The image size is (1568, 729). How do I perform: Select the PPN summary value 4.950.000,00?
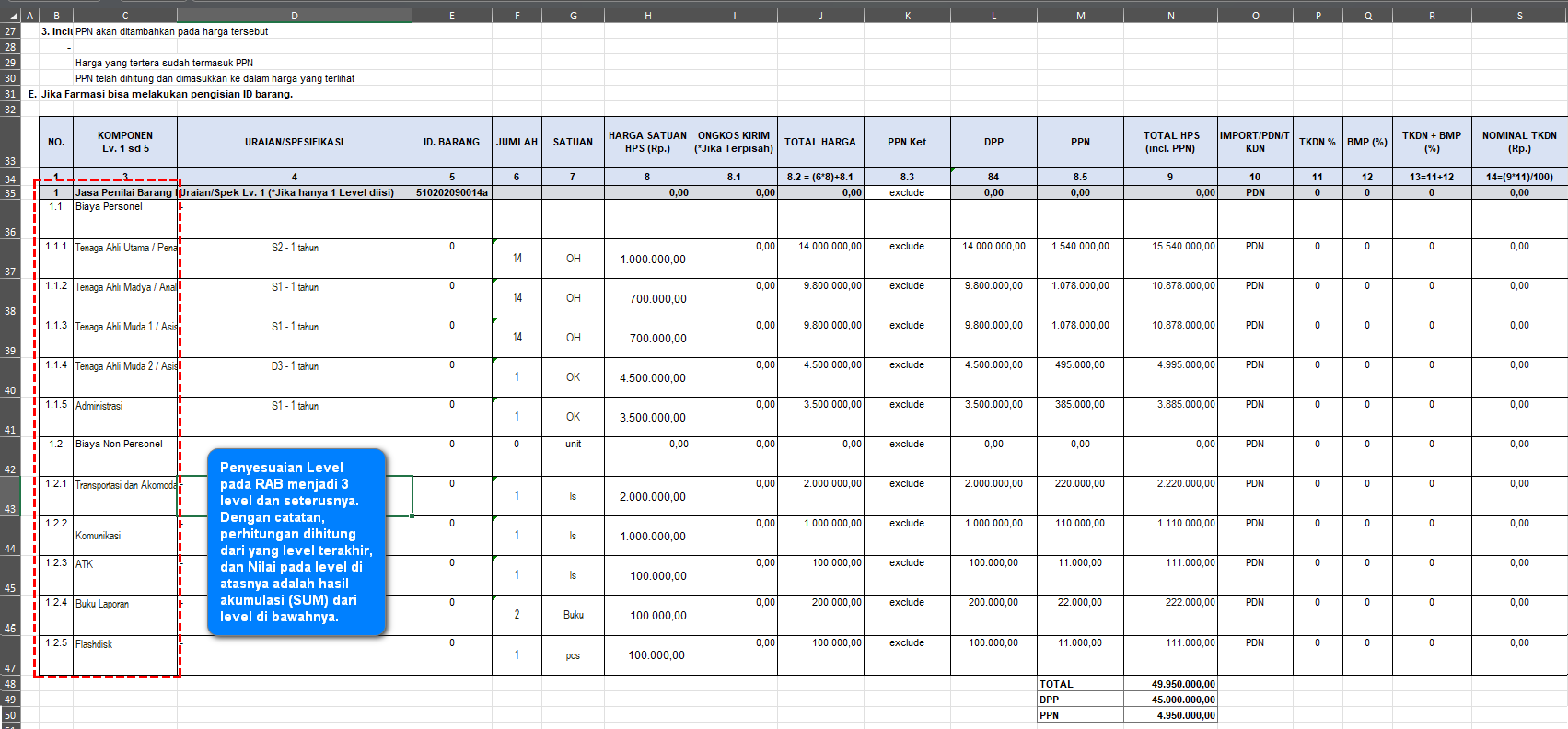point(1170,715)
